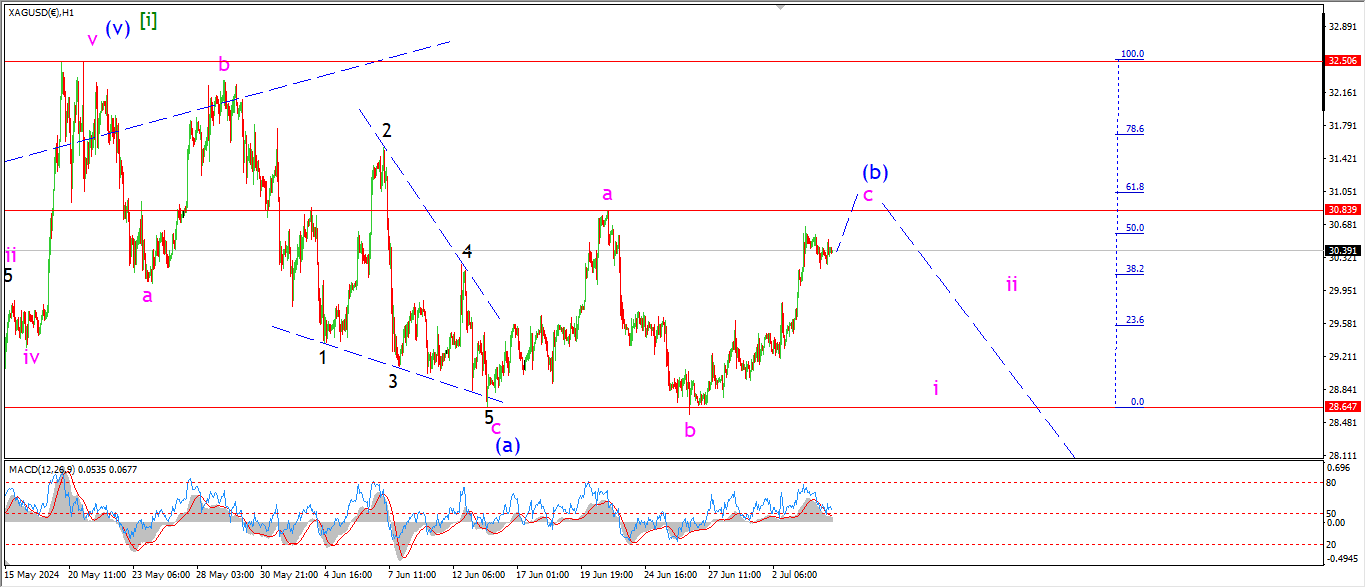Click the black wave label 3
The image size is (1366, 588).
(393, 381)
